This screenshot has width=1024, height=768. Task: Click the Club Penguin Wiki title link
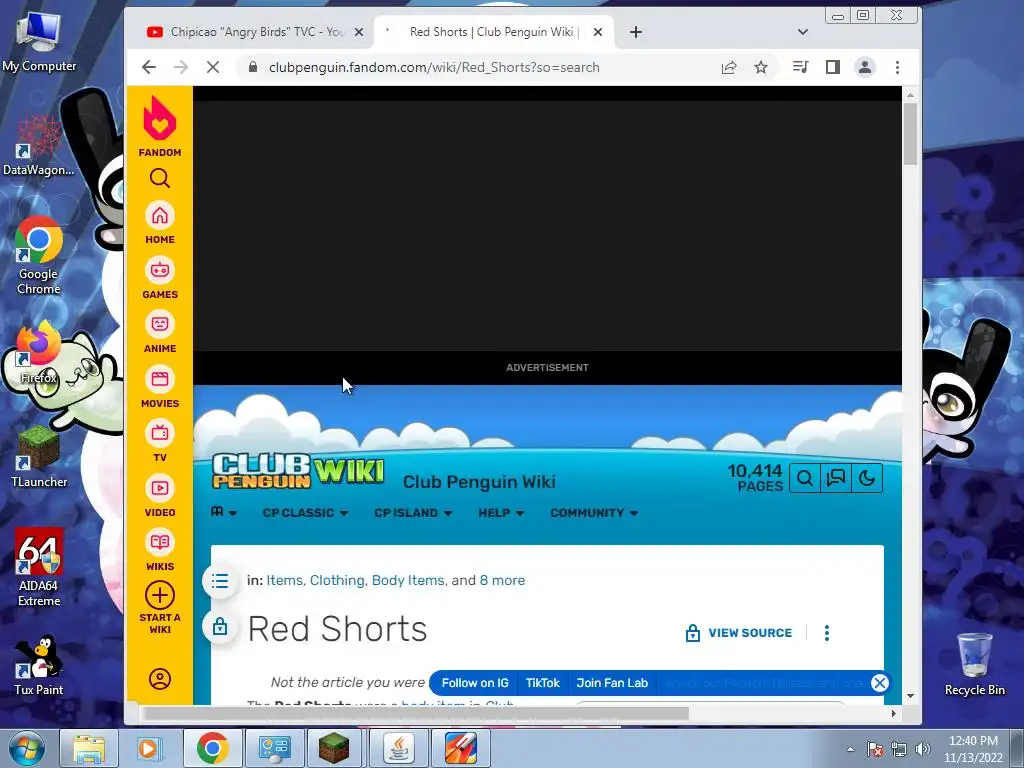click(x=479, y=482)
